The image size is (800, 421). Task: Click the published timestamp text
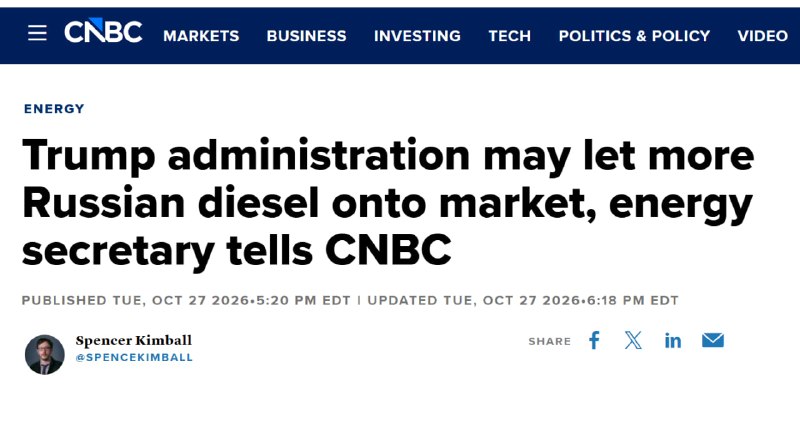[186, 301]
